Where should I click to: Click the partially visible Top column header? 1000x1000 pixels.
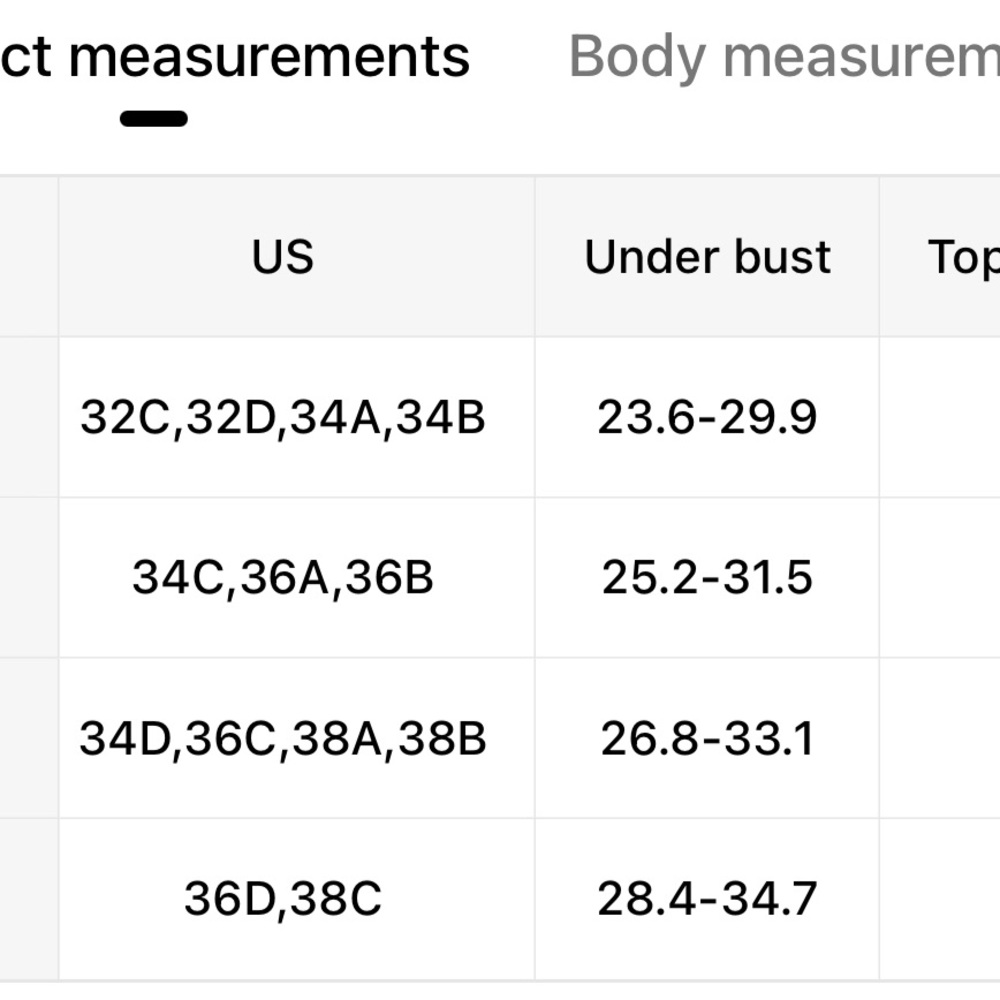(963, 257)
